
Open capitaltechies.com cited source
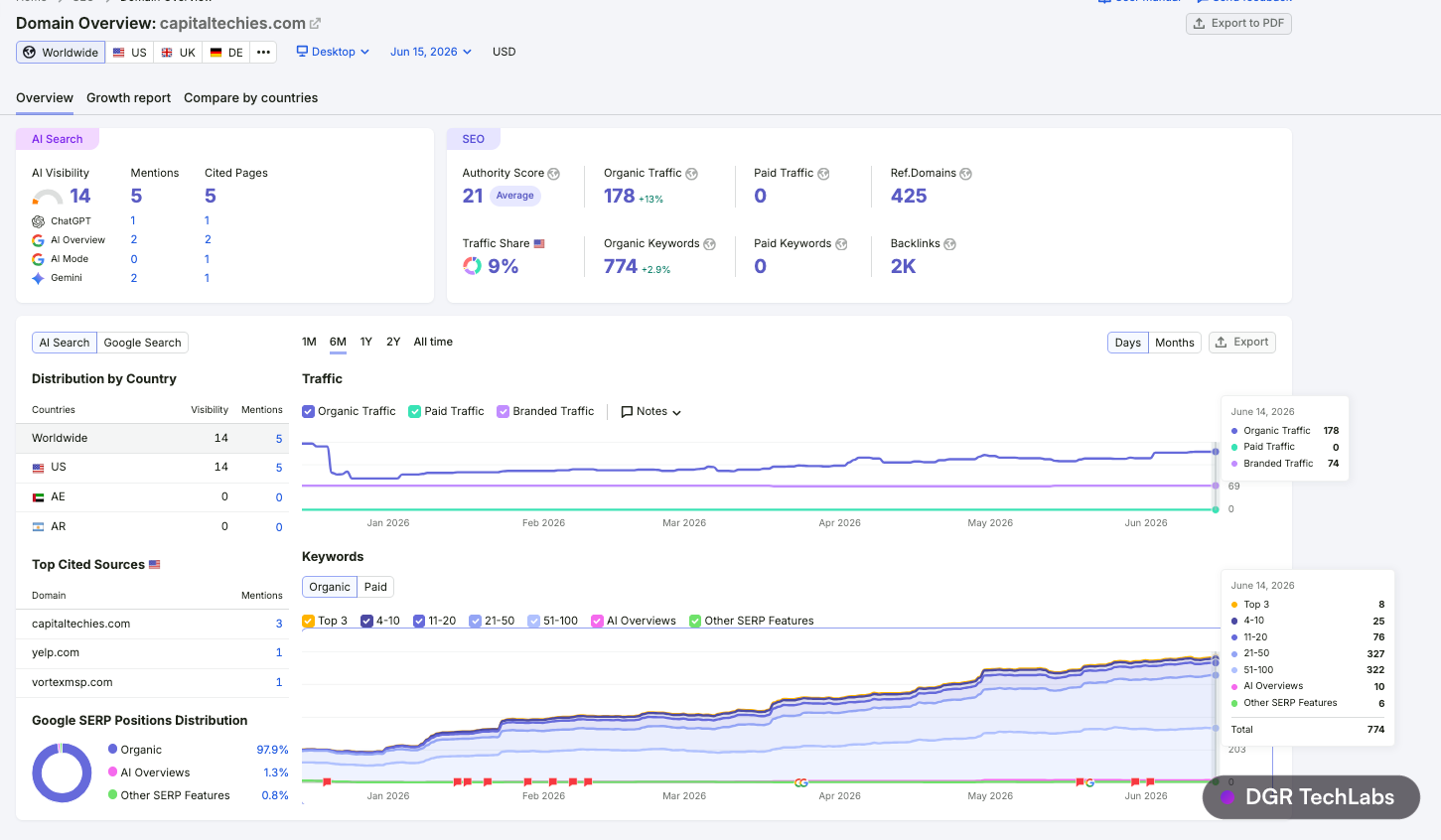80,624
